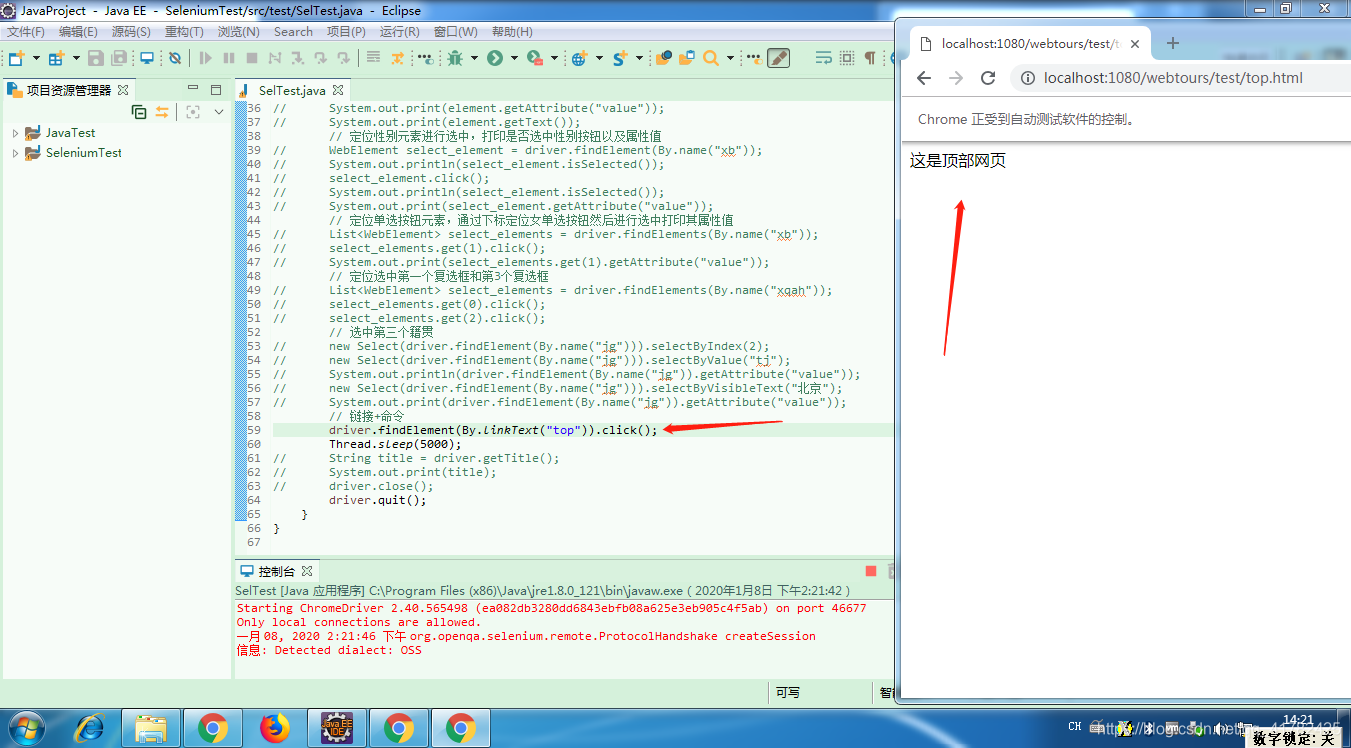Click Collapse All in project explorer
The height and width of the screenshot is (748, 1351).
pos(139,112)
